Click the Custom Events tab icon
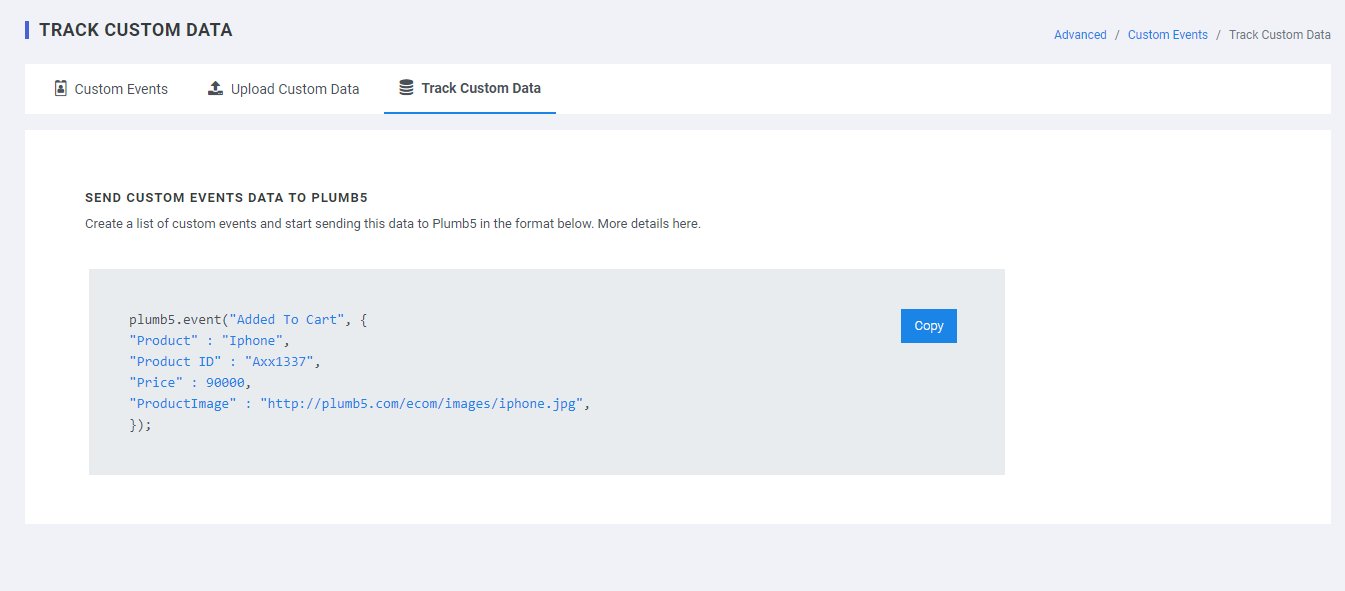Image resolution: width=1345 pixels, height=591 pixels. [x=61, y=88]
